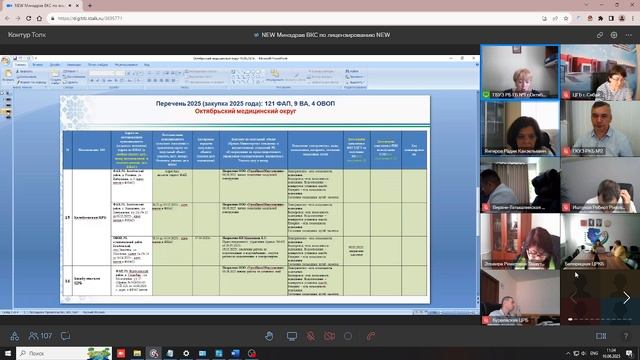Image resolution: width=640 pixels, height=360 pixels.
Task: Open the Word icon on taskbar
Action: [236, 353]
